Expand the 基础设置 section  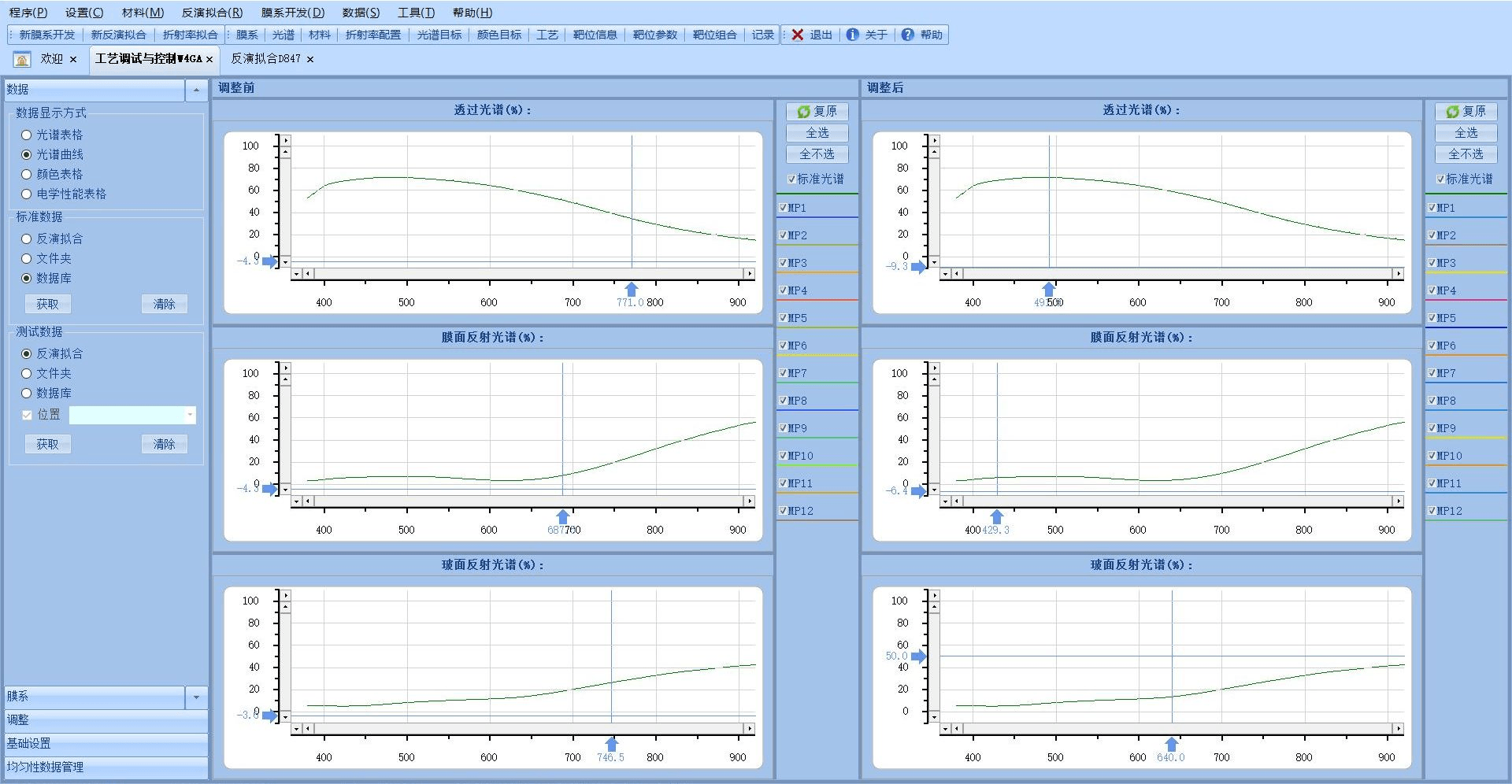pos(106,743)
